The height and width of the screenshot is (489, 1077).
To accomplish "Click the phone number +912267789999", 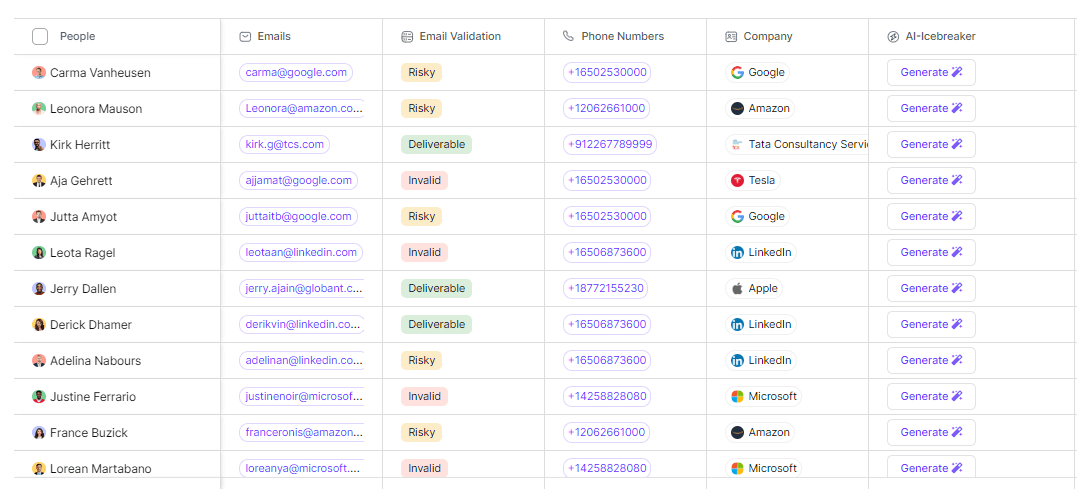I will 610,145.
